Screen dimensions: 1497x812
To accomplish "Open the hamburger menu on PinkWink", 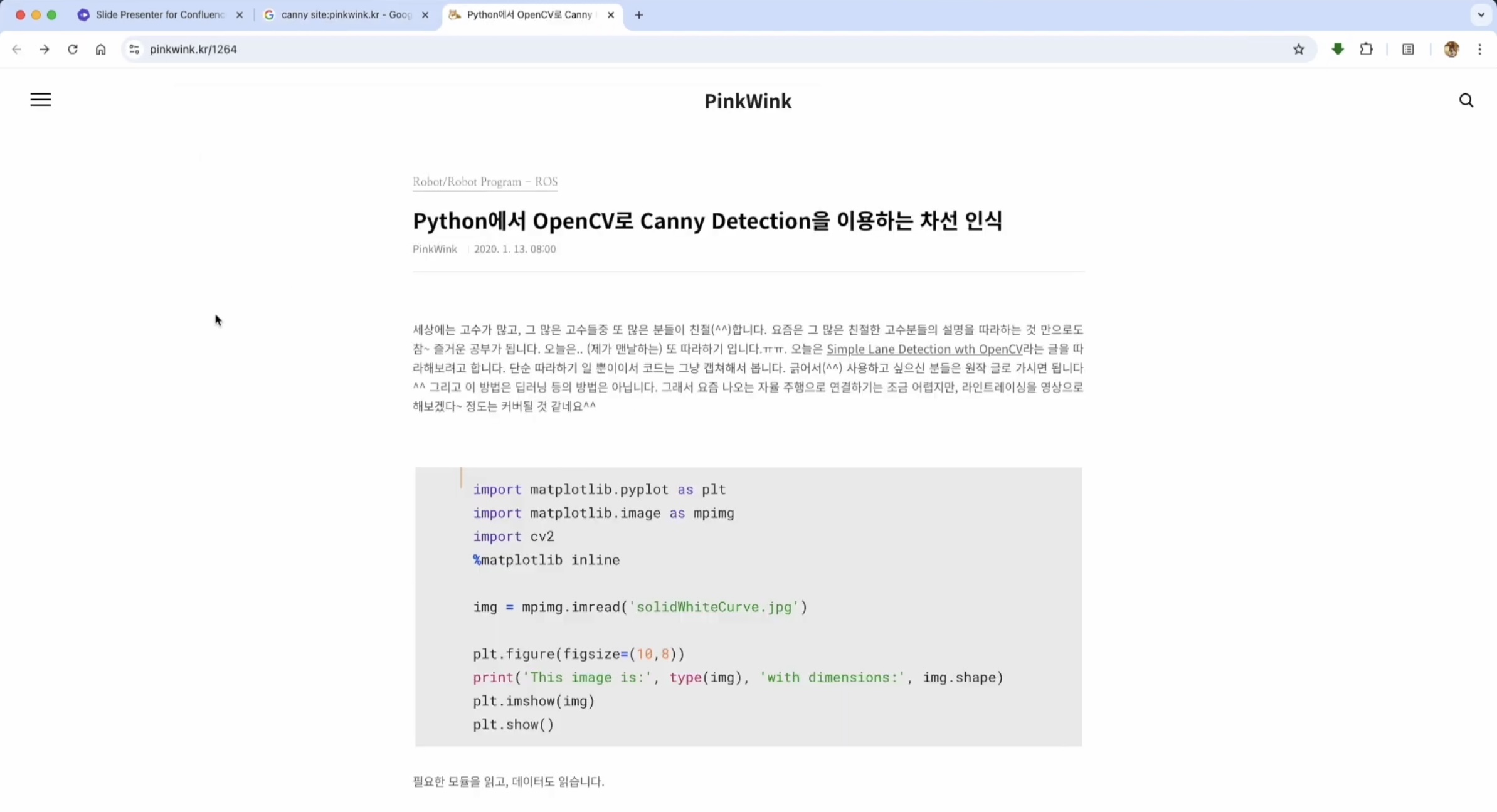I will tap(41, 100).
